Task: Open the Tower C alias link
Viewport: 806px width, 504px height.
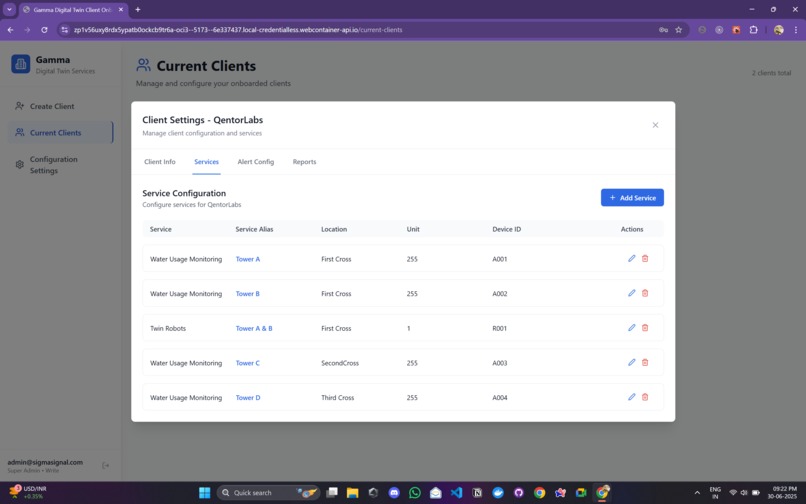Action: click(247, 363)
